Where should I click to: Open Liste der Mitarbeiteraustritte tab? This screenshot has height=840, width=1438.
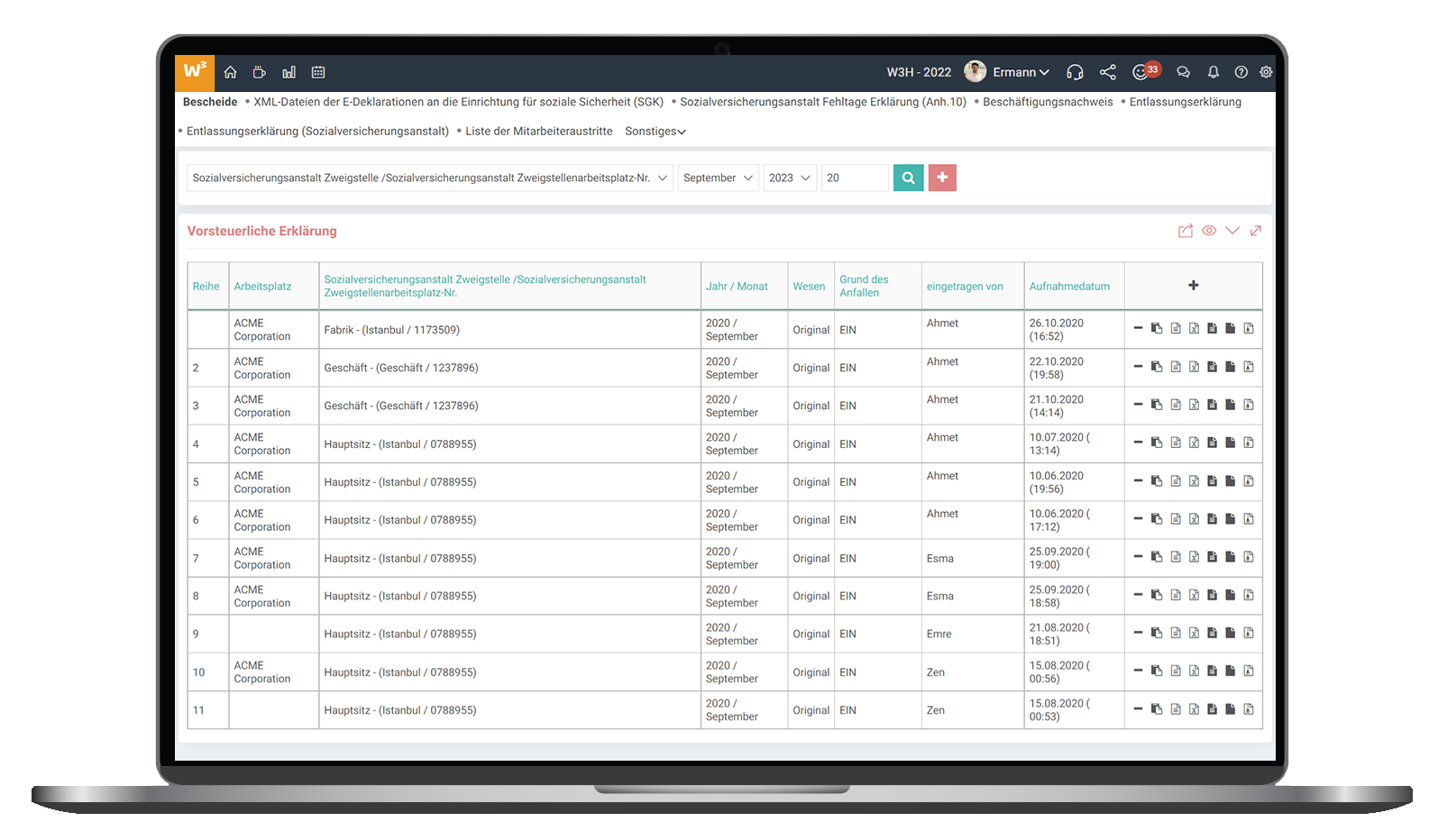(x=539, y=131)
